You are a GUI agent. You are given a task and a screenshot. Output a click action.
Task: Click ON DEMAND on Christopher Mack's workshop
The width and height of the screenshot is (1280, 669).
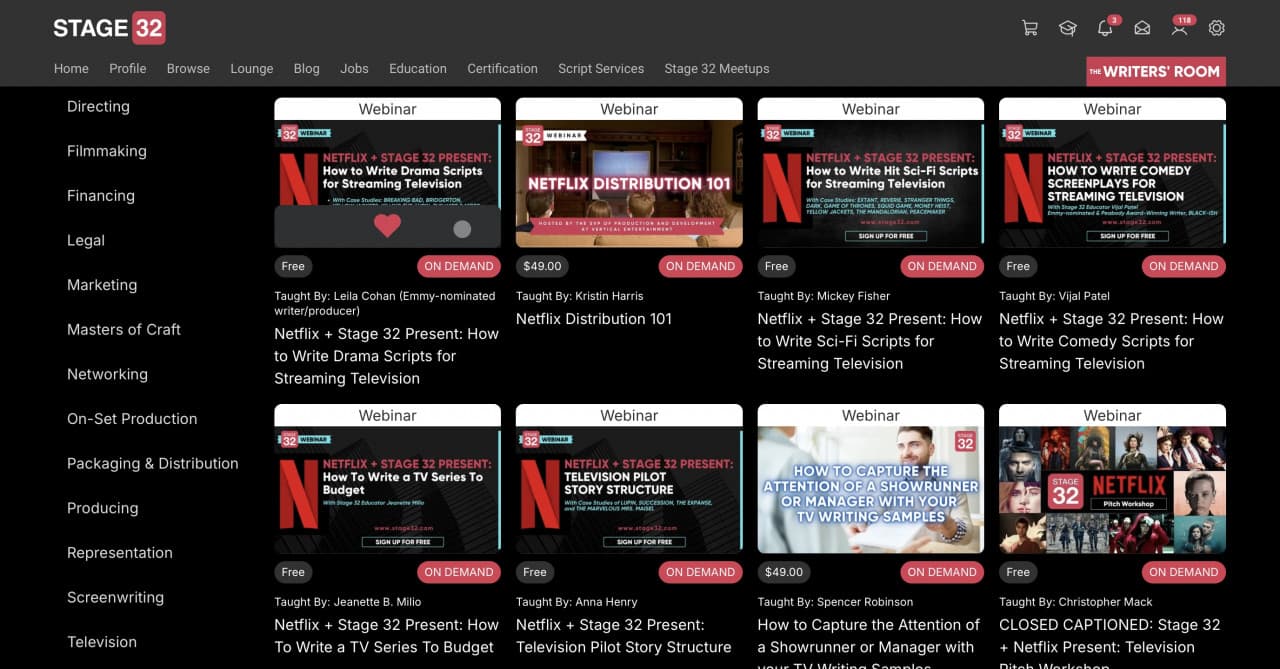pos(1184,572)
